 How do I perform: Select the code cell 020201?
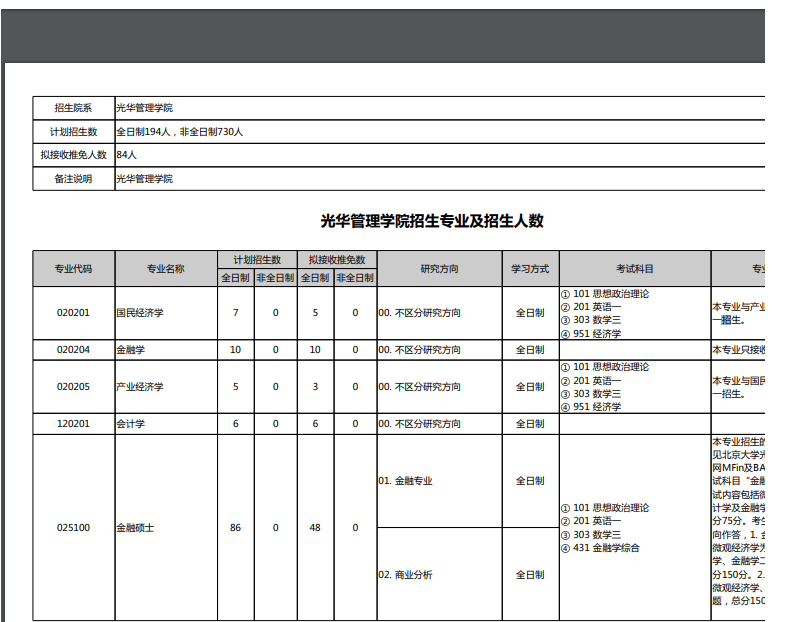74,313
